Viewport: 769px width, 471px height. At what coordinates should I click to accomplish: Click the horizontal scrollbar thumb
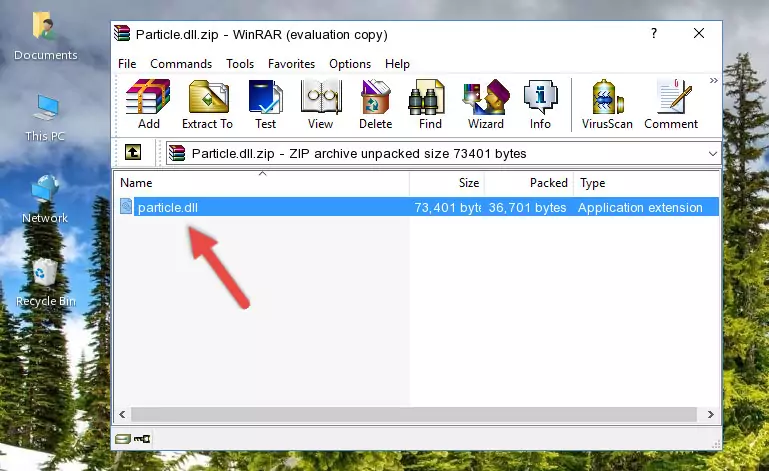click(x=413, y=415)
